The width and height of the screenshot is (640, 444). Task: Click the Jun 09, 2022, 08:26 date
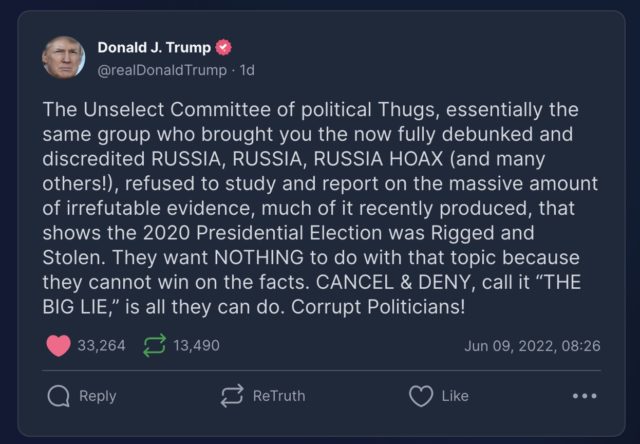pos(532,346)
